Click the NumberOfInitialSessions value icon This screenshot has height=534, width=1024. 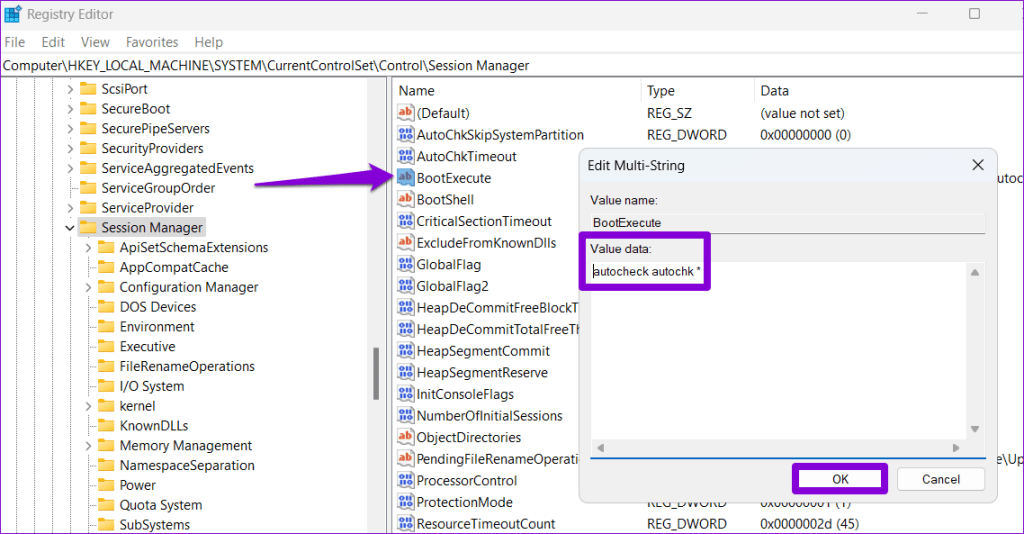click(x=406, y=415)
